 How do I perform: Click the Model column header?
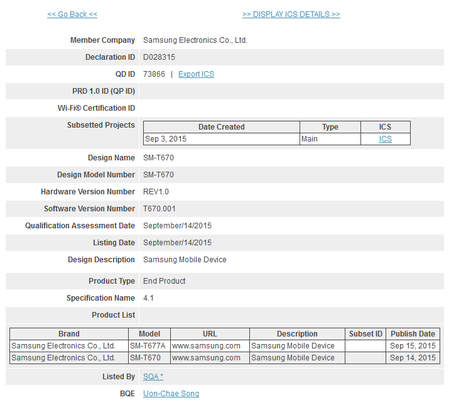[x=149, y=334]
